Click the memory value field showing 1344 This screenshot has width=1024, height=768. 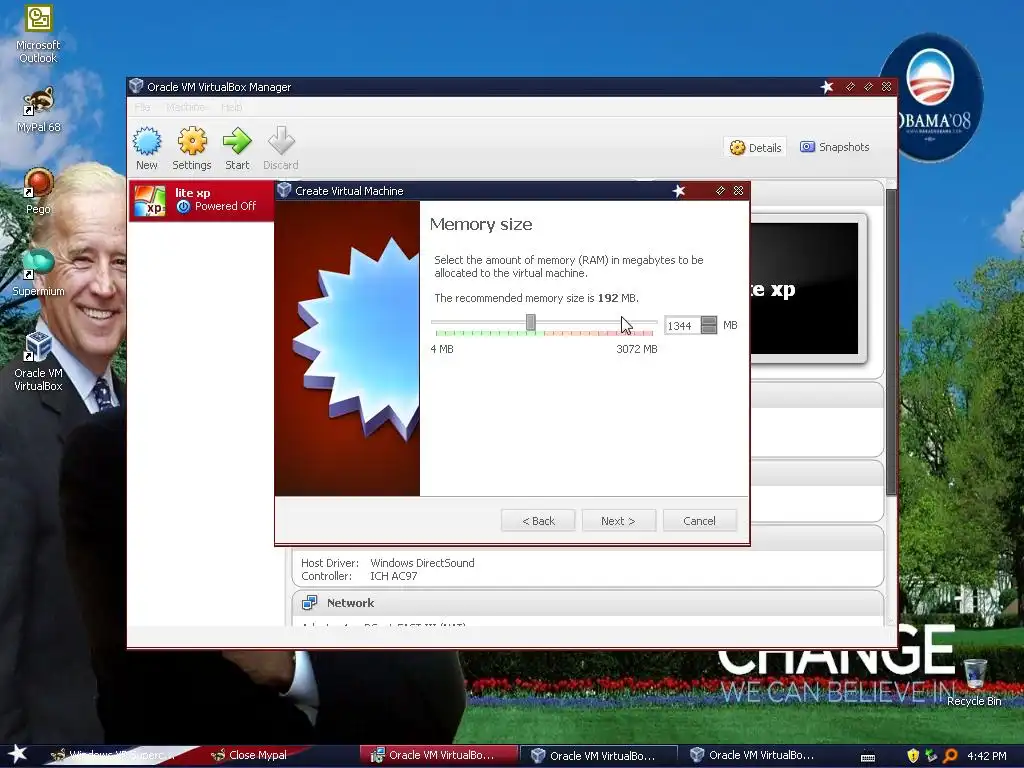(x=682, y=325)
